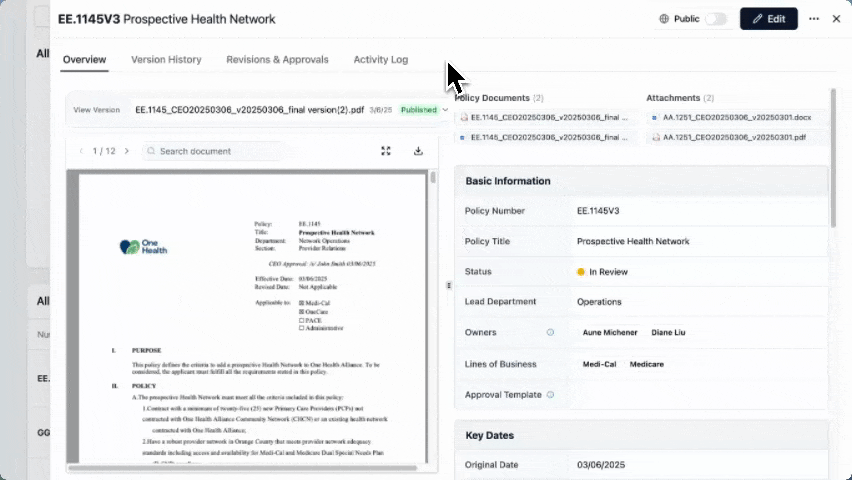Click the info icon beside Owners
Image resolution: width=852 pixels, height=480 pixels.
(x=550, y=332)
